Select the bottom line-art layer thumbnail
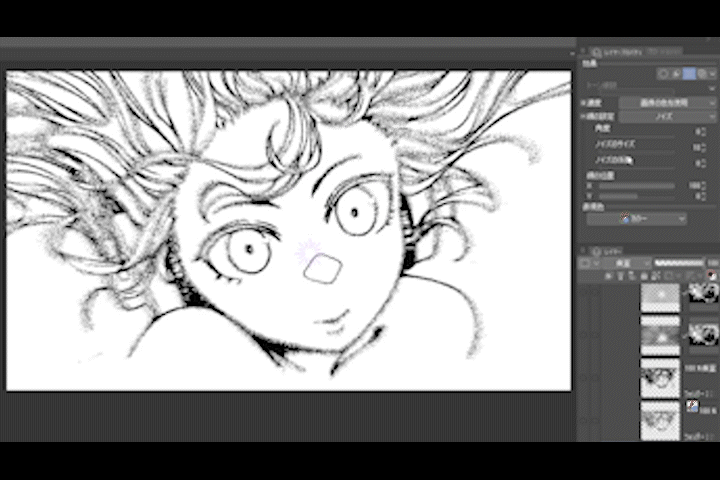Viewport: 720px width, 480px height. (660, 421)
